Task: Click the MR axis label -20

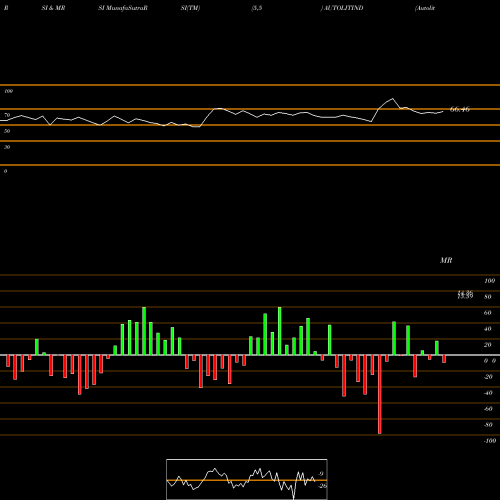Action: click(488, 377)
